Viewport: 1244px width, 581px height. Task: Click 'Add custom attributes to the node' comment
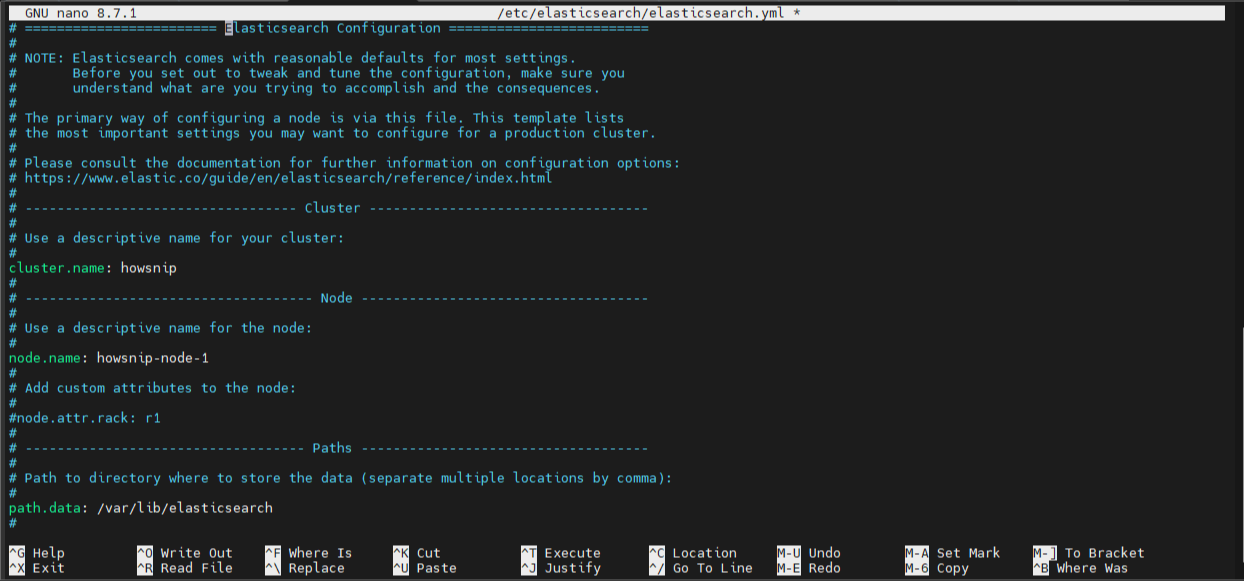[x=153, y=388]
